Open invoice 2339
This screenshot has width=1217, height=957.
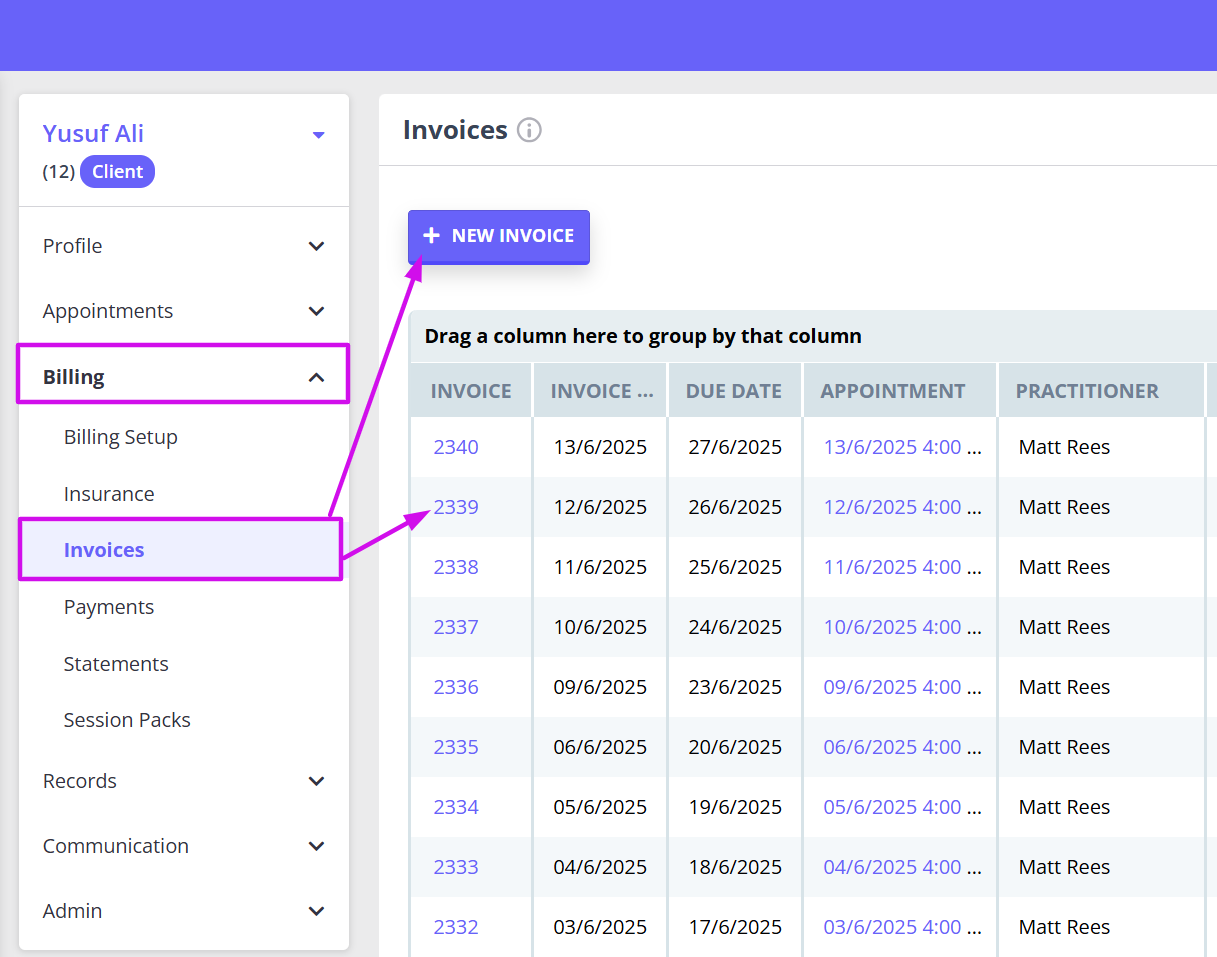pos(456,507)
